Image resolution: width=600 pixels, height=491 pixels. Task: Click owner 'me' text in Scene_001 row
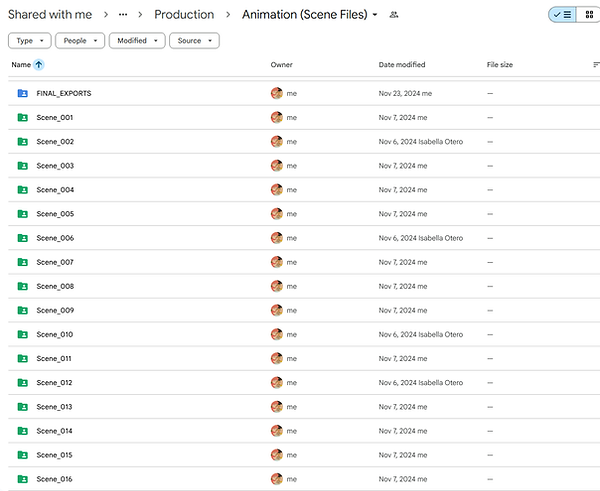292,117
